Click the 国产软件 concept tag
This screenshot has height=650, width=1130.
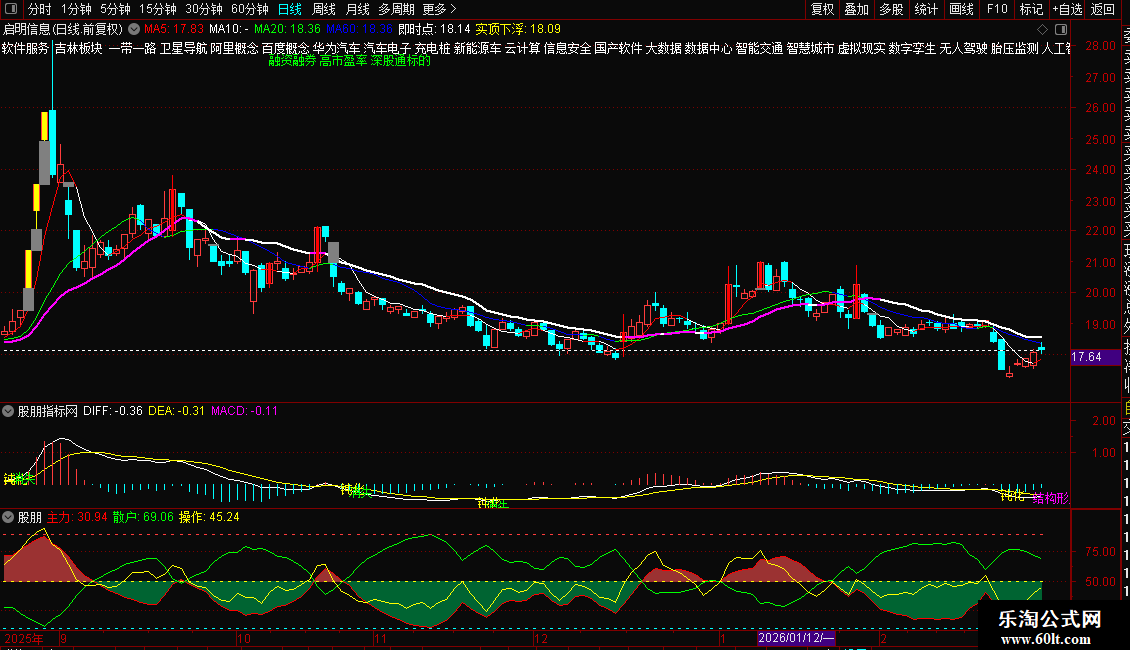point(618,48)
